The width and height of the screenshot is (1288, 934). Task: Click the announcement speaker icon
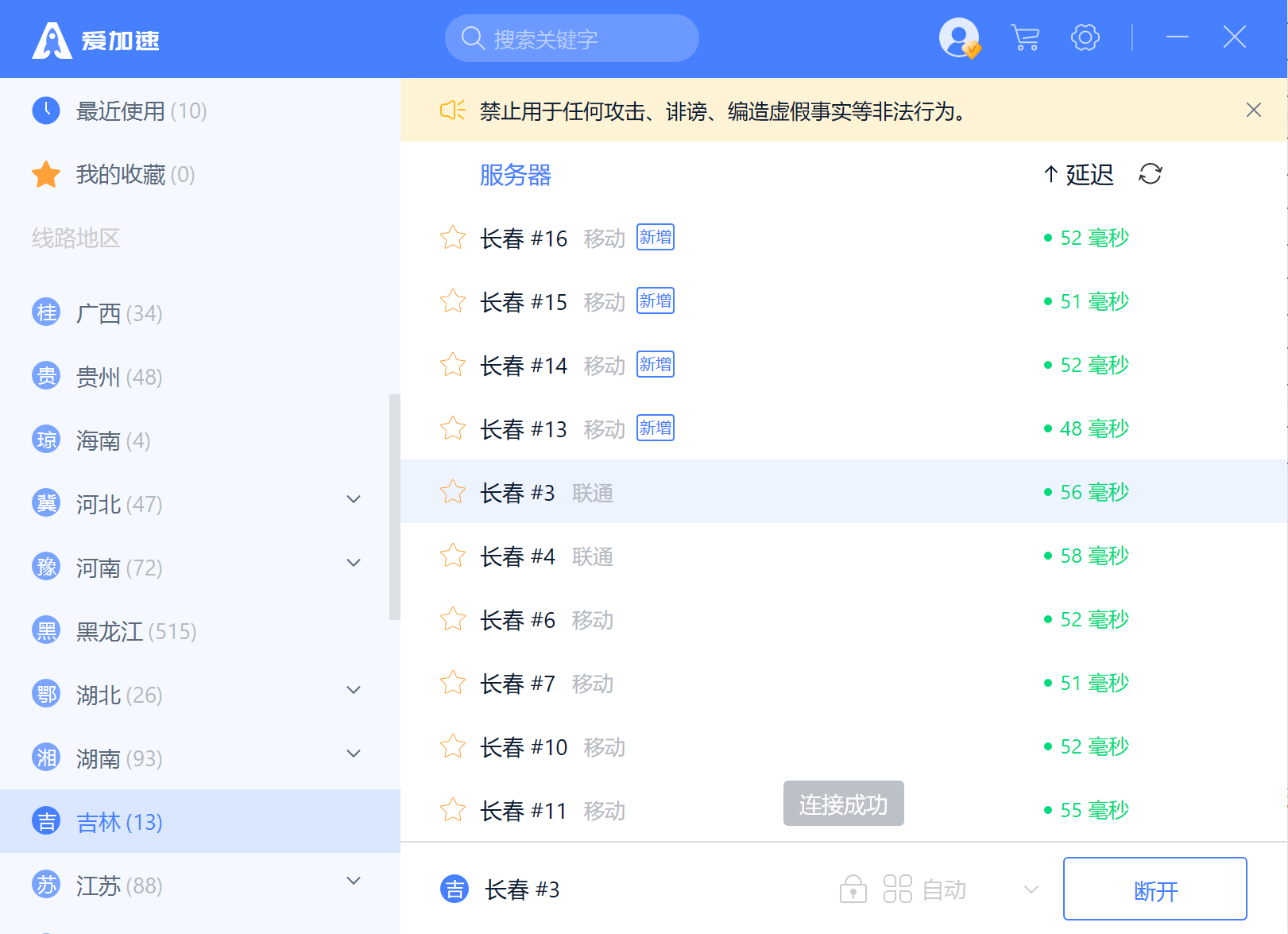(x=452, y=110)
